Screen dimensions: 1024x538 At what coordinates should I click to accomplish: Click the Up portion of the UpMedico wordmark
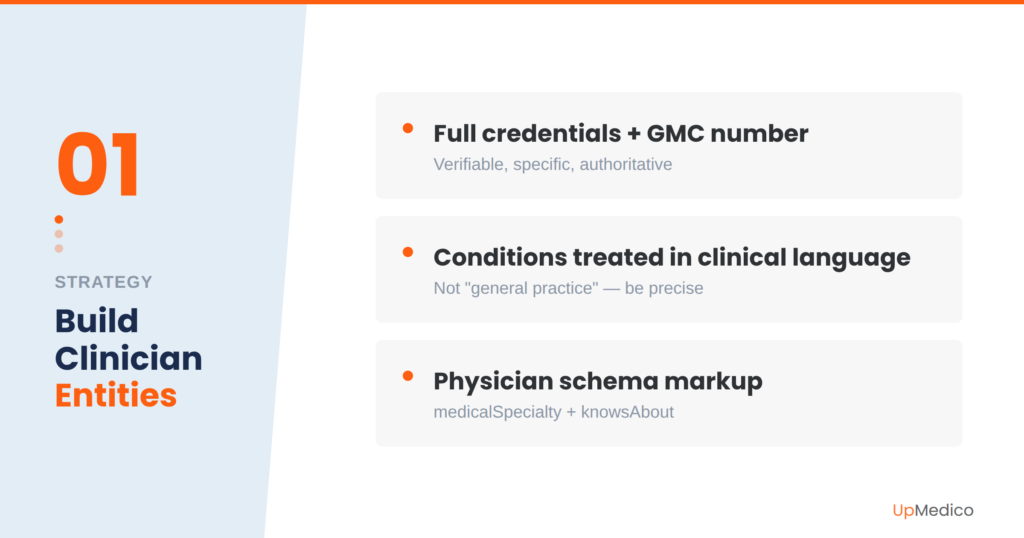[x=903, y=510]
